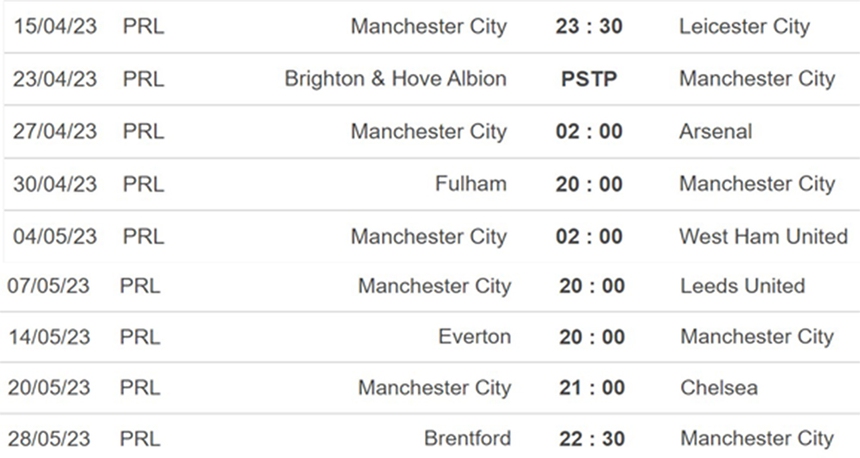Click the 23 : 30 kickoff time
Viewport: 860px width, 458px height.
coord(589,26)
